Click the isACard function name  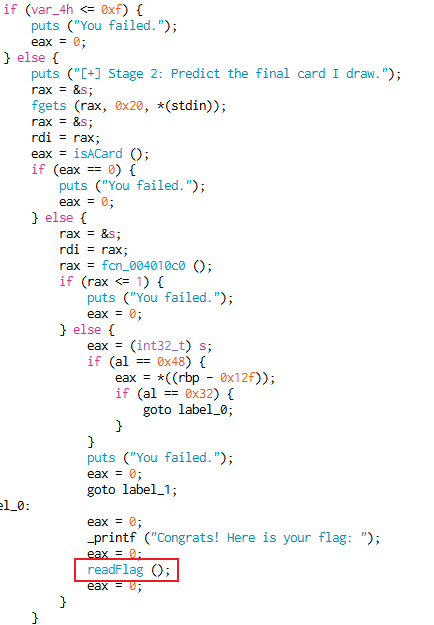pyautogui.click(x=98, y=154)
